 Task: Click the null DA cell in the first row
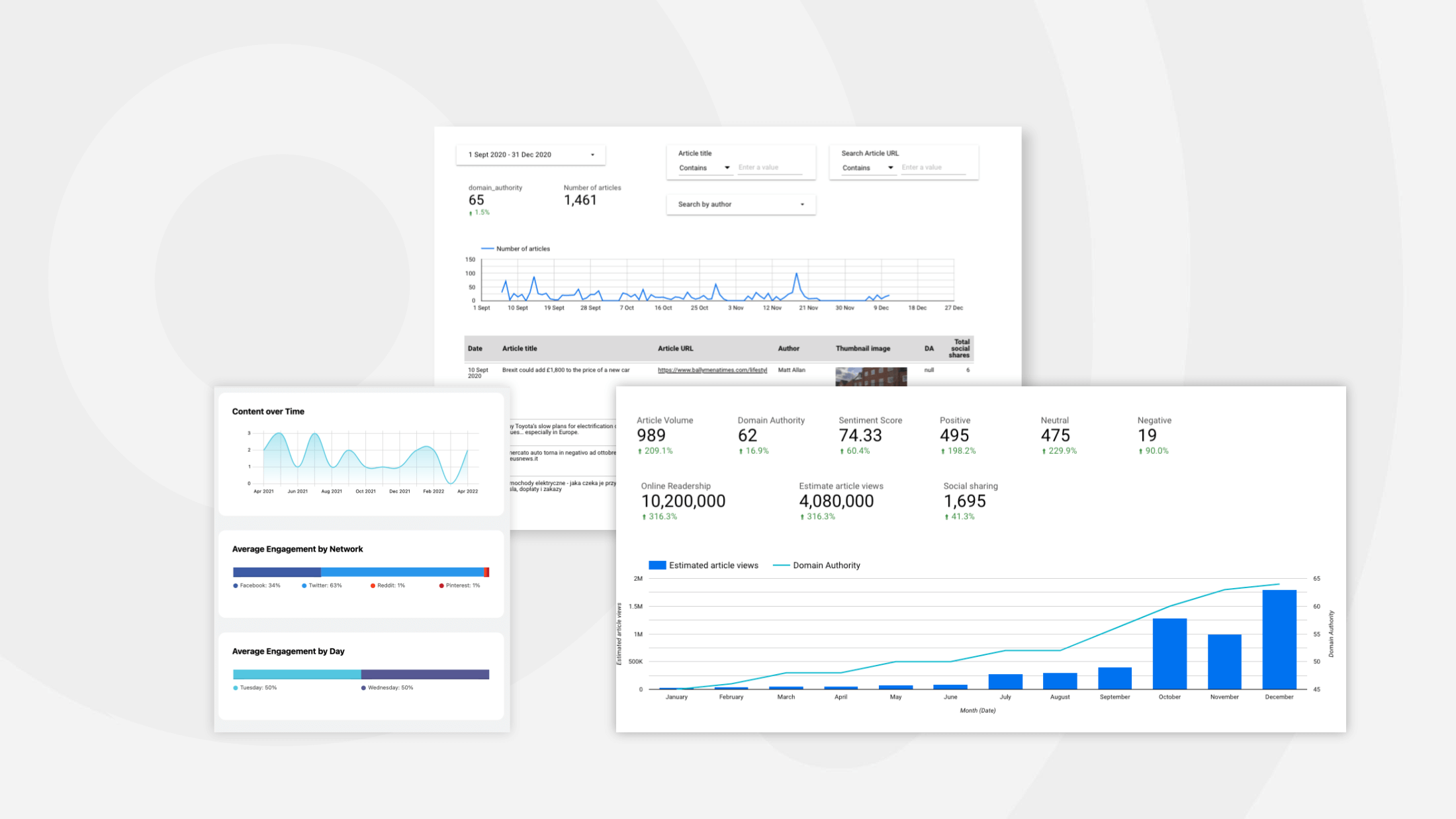pos(929,370)
